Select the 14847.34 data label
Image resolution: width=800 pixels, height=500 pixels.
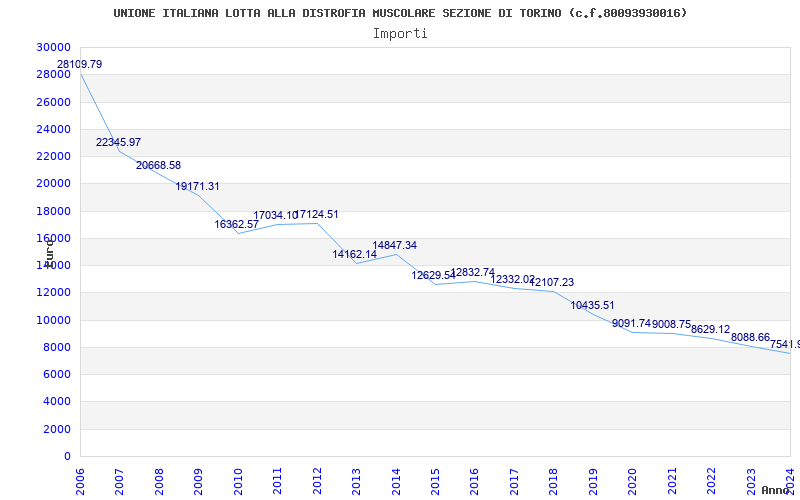tap(394, 245)
